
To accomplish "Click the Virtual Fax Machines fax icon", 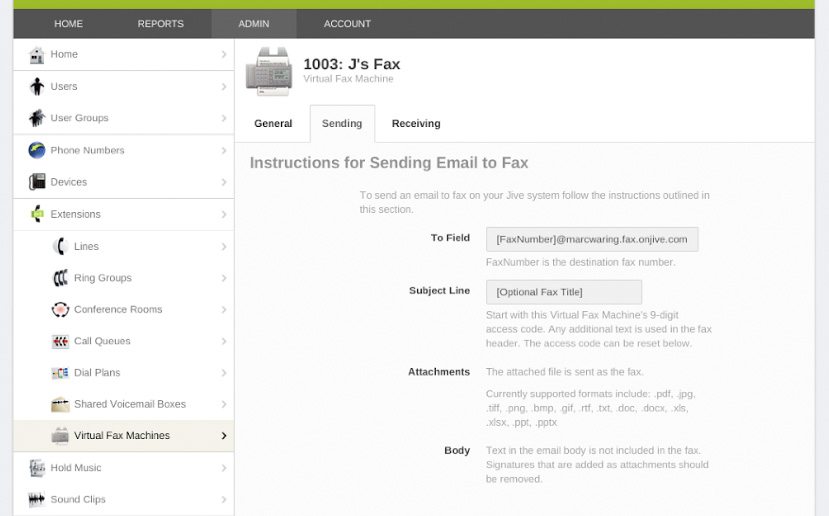I will point(60,436).
